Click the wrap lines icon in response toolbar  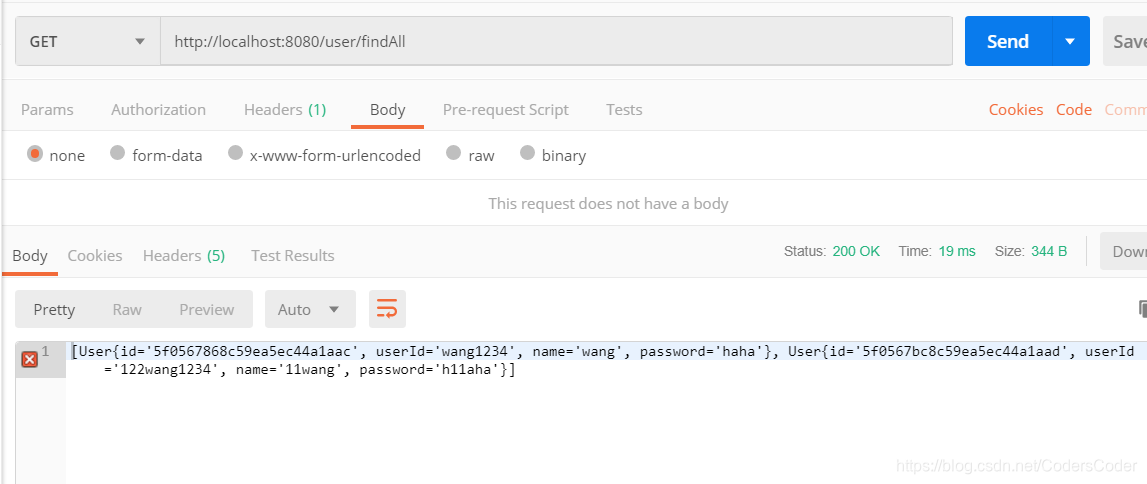(387, 309)
